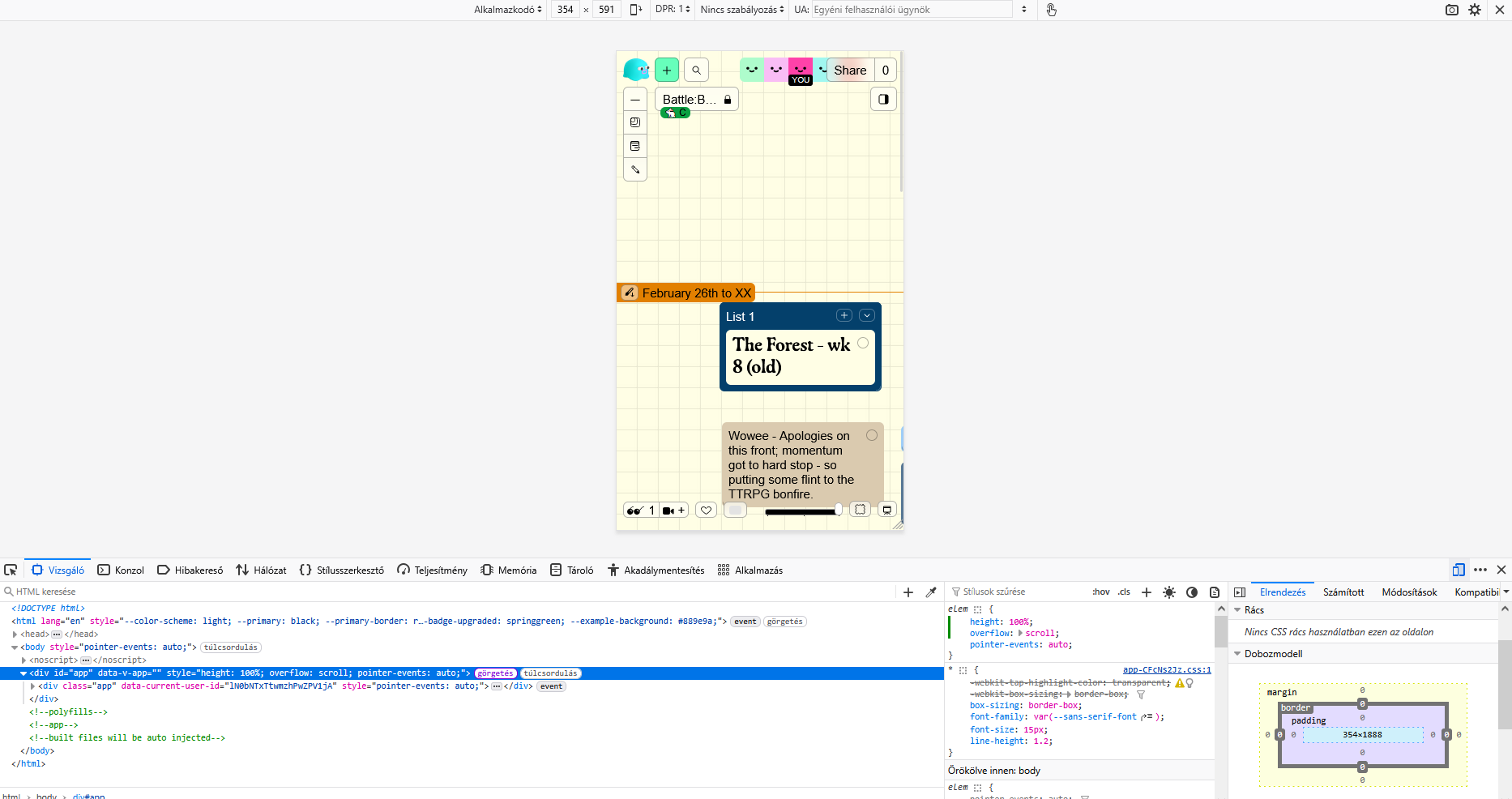Check the circle on the Wowee card
1512x799 pixels.
click(x=872, y=435)
